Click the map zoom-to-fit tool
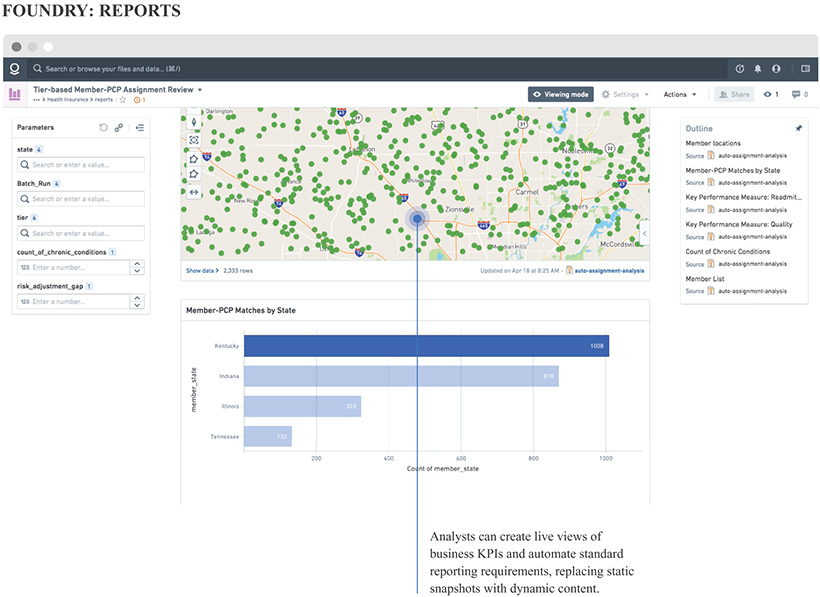The height and width of the screenshot is (597, 820). [x=194, y=139]
